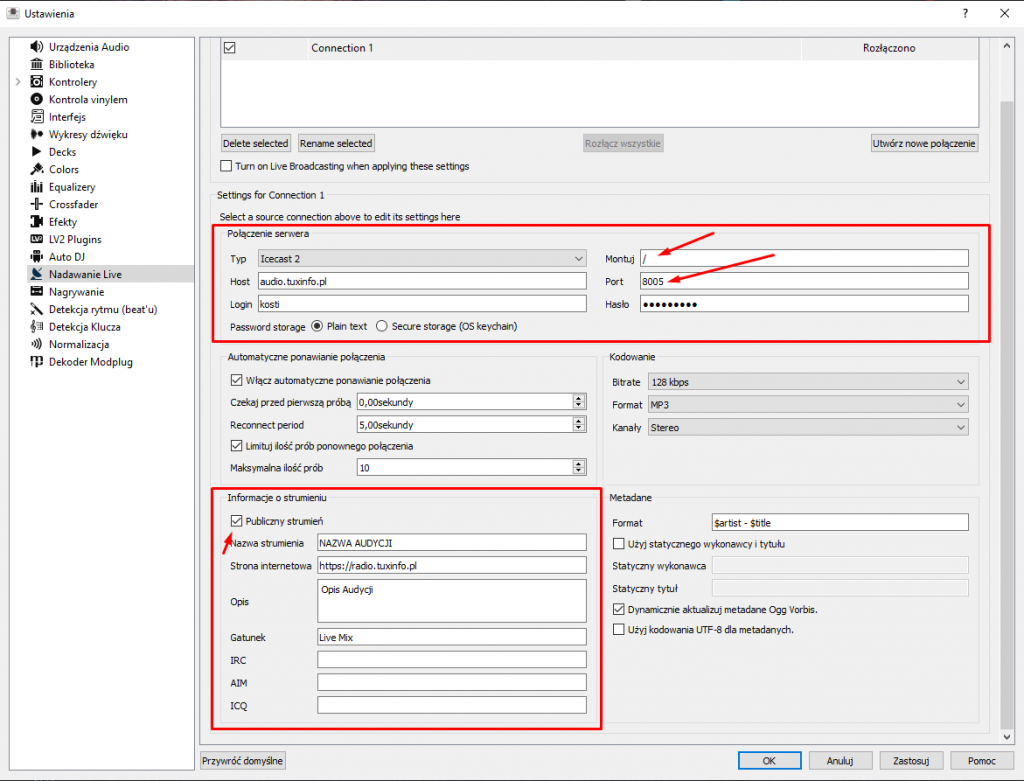Click the LV2 Plugins icon
Image resolution: width=1024 pixels, height=781 pixels.
(37, 239)
